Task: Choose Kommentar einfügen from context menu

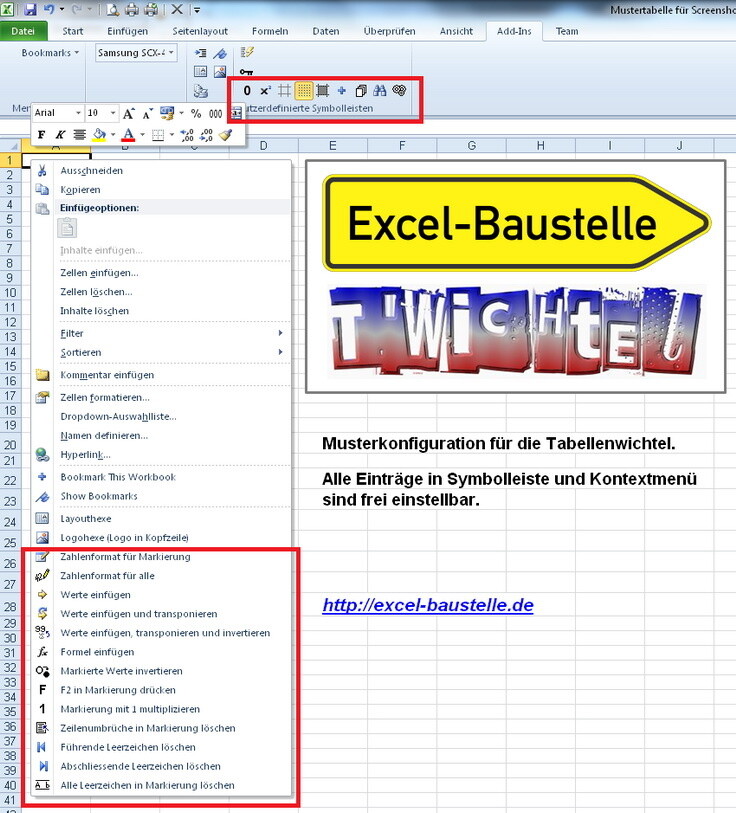Action: (161, 375)
